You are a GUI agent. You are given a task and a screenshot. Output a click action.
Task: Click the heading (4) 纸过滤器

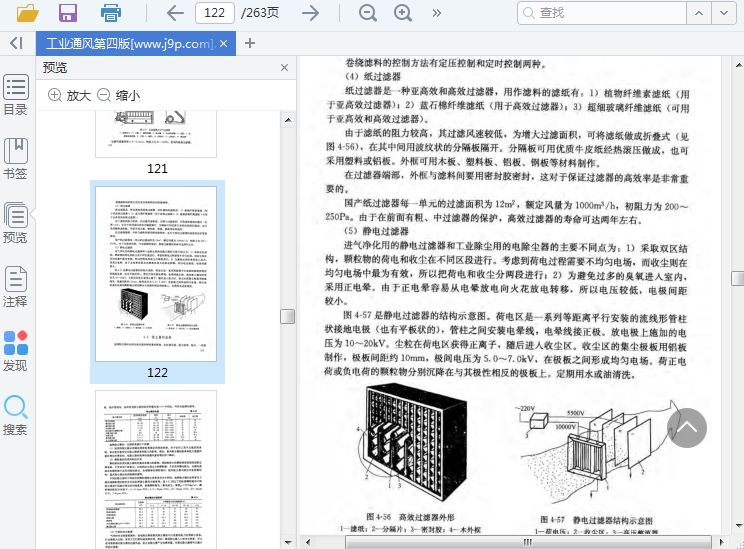pyautogui.click(x=372, y=76)
